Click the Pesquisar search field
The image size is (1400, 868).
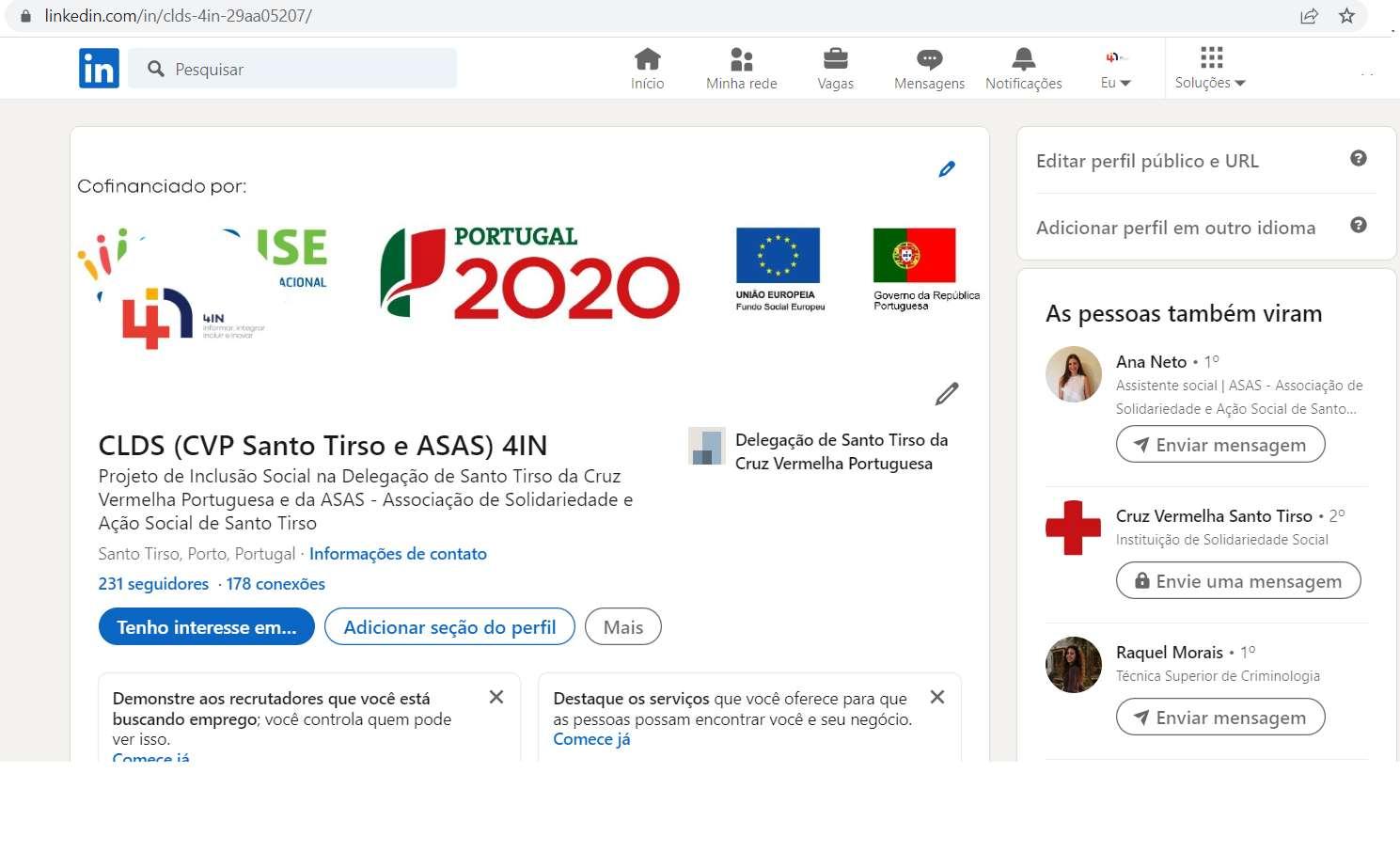click(x=292, y=69)
